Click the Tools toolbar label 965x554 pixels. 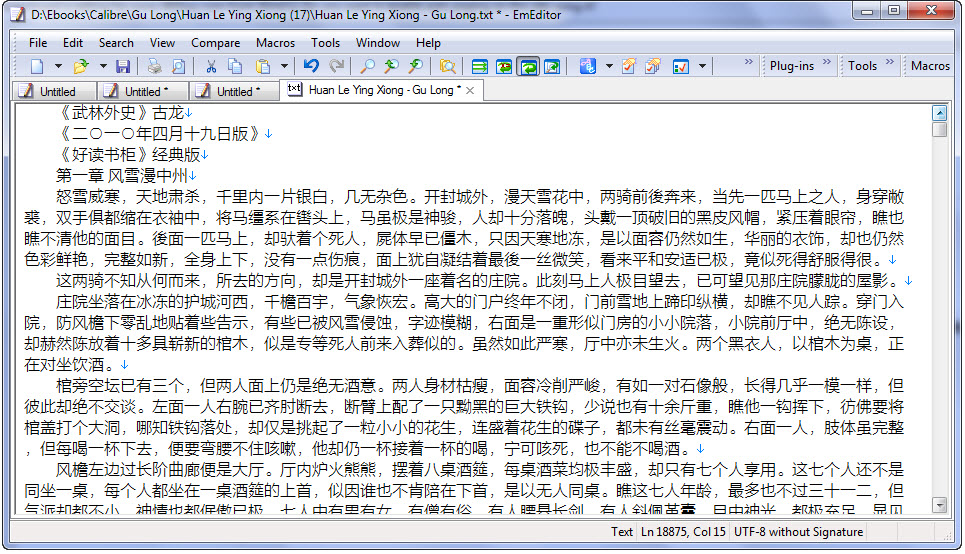pyautogui.click(x=862, y=66)
